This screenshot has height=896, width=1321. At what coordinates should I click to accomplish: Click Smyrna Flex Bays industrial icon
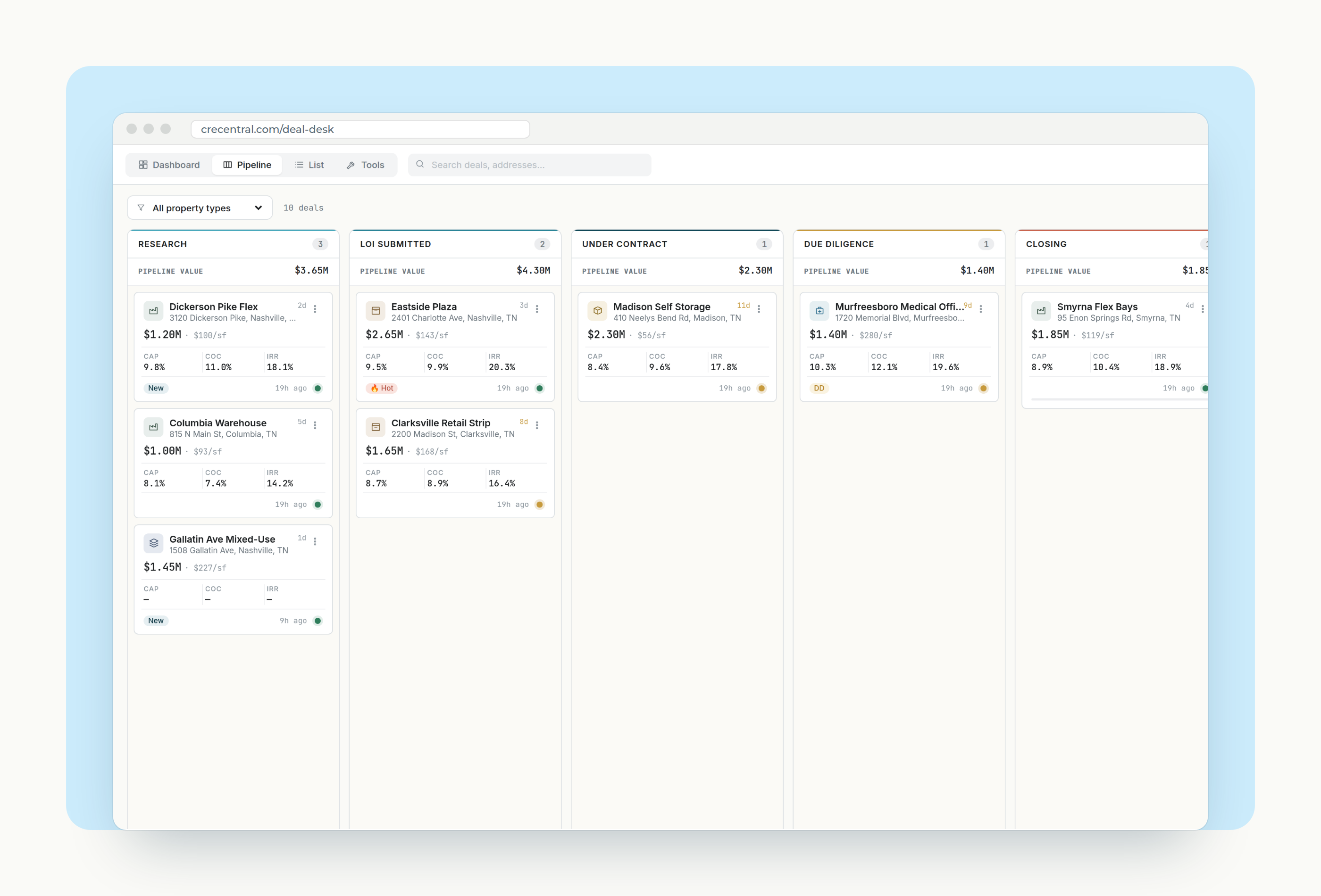point(1041,311)
